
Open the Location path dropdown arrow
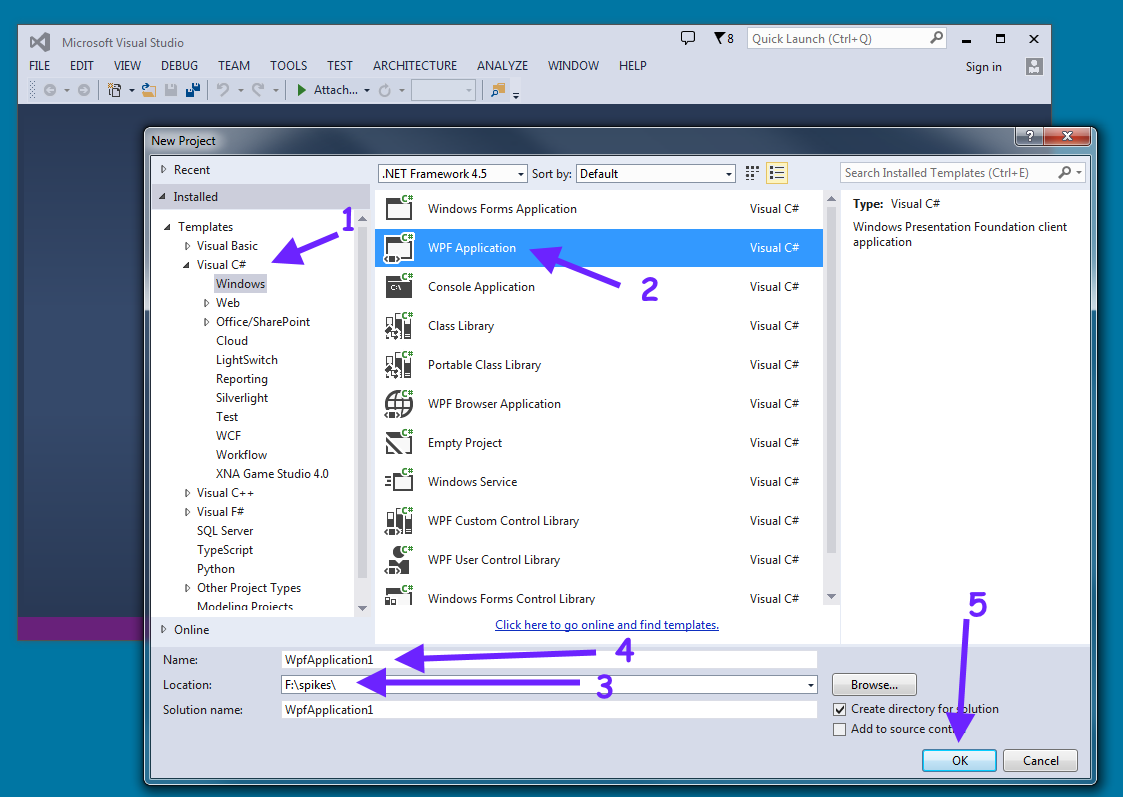point(810,685)
